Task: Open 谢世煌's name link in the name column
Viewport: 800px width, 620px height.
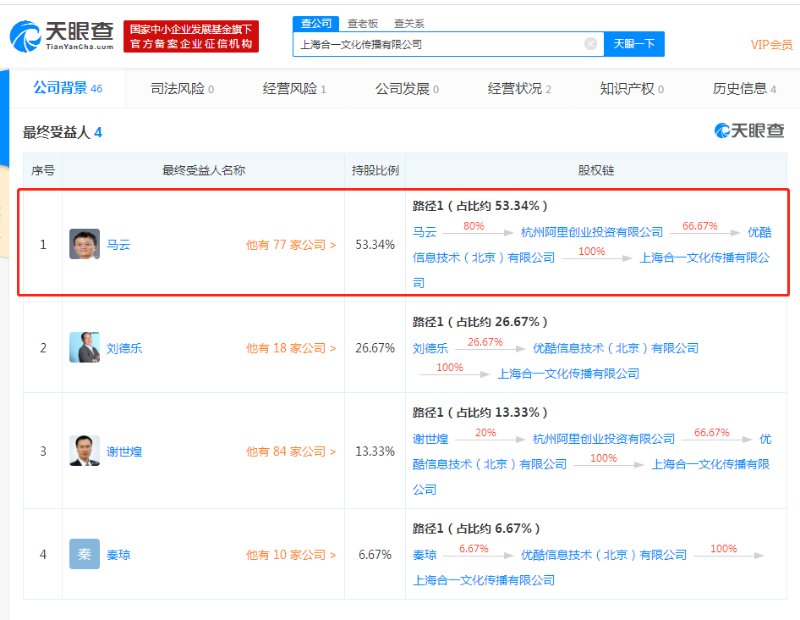Action: (124, 452)
